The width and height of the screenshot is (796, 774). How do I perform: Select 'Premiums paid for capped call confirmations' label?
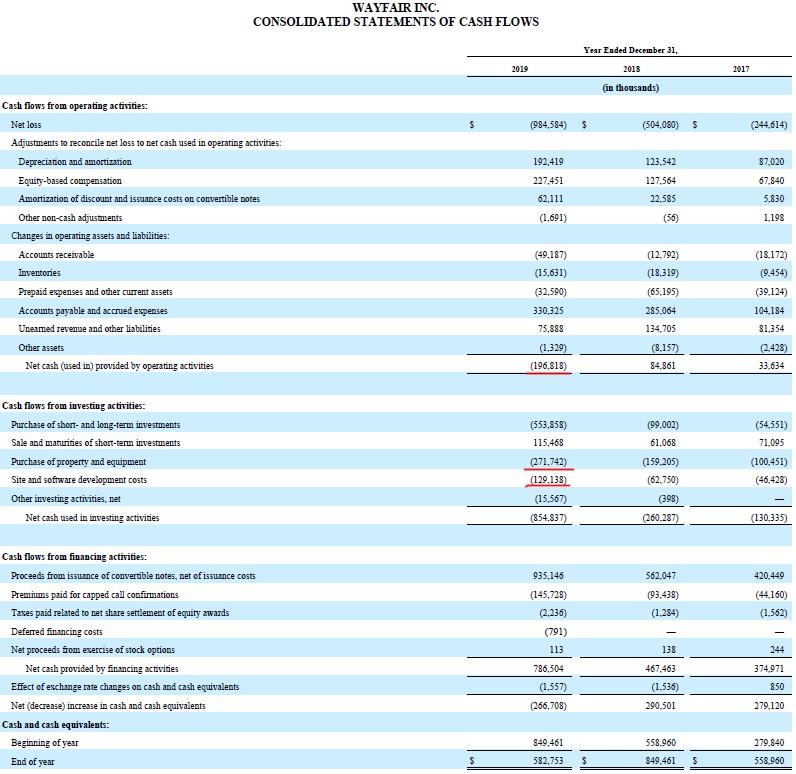click(x=96, y=594)
